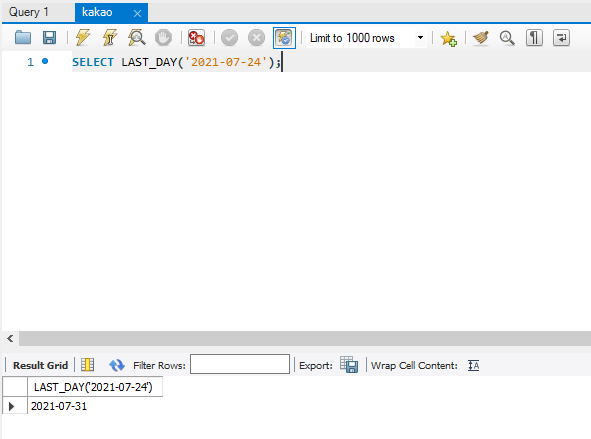
Task: Save the query as a snippet with the star icon
Action: [449, 38]
